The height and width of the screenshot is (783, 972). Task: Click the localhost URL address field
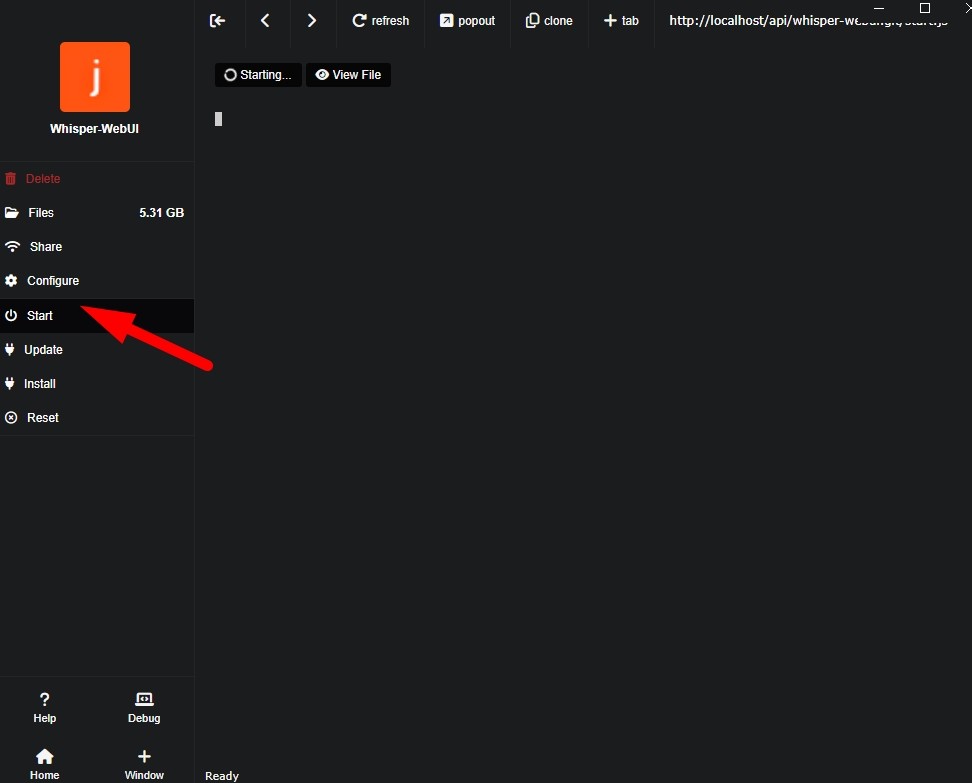tap(808, 21)
